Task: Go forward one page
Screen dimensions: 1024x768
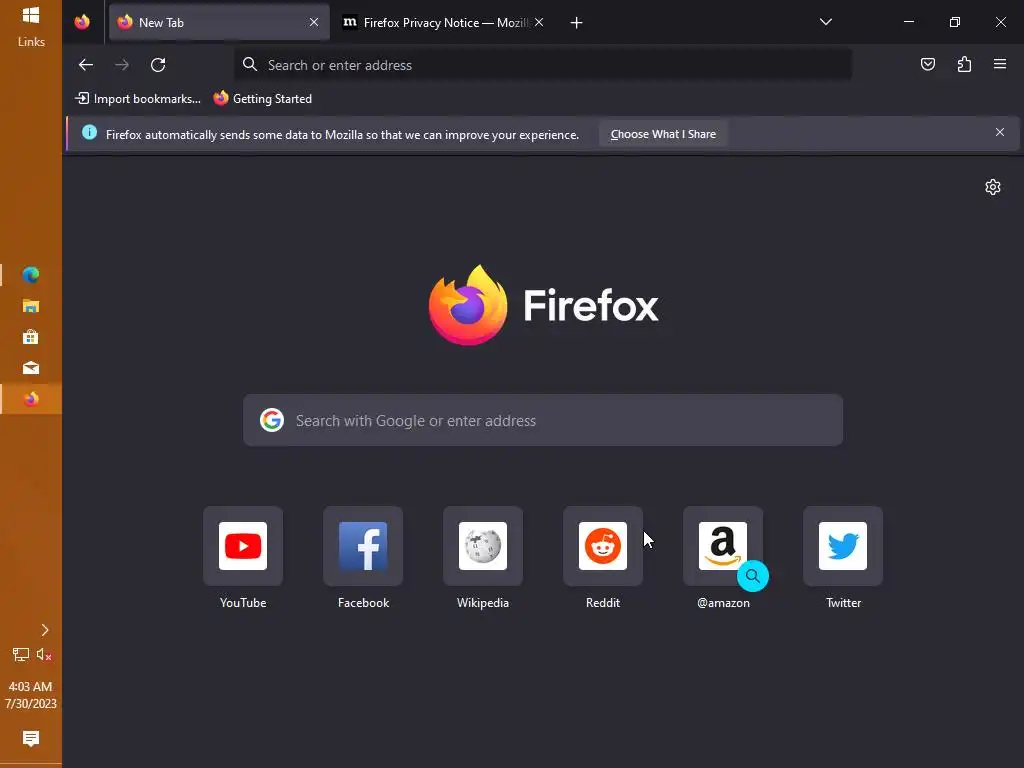Action: coord(121,65)
